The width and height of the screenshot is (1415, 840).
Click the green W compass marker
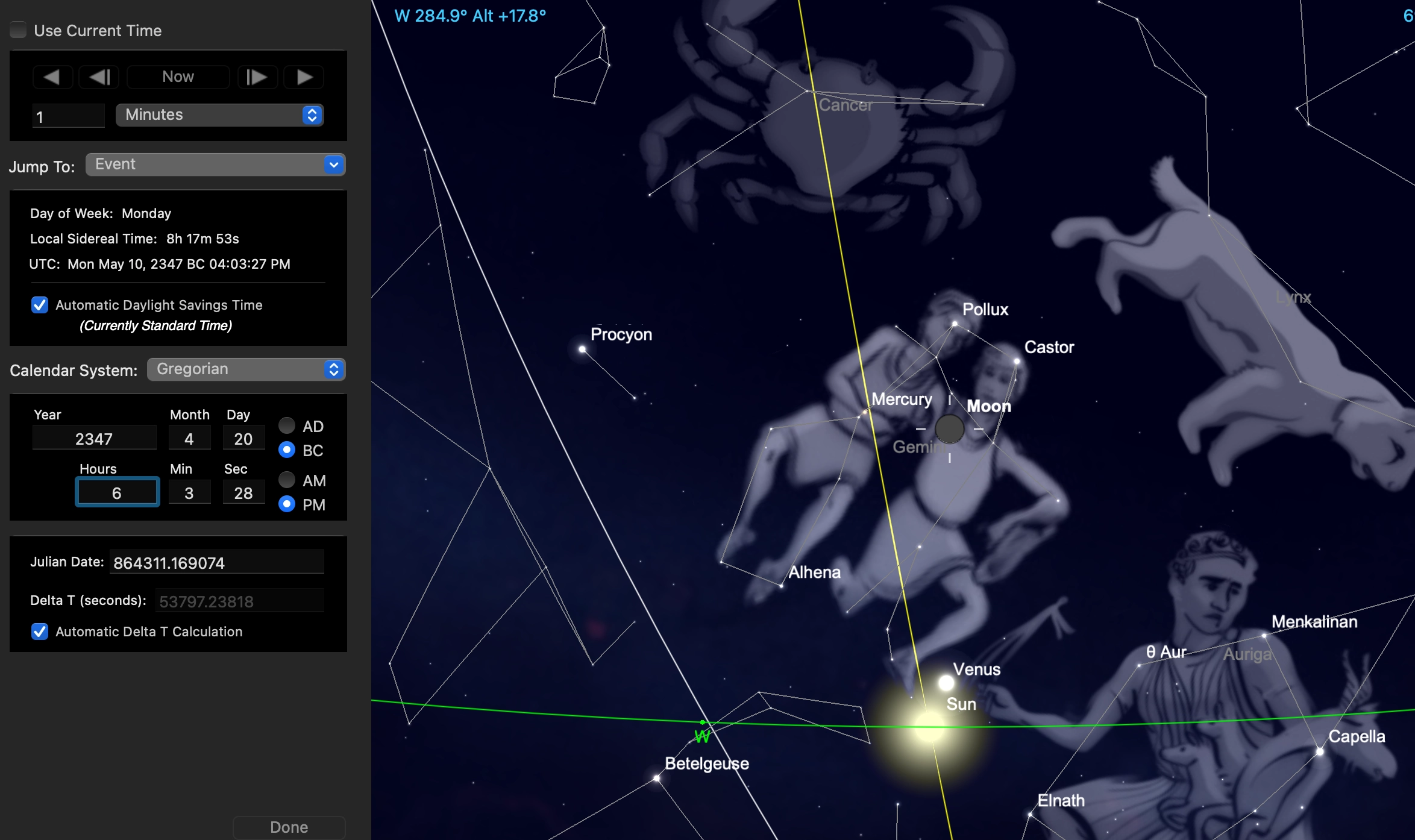click(702, 736)
